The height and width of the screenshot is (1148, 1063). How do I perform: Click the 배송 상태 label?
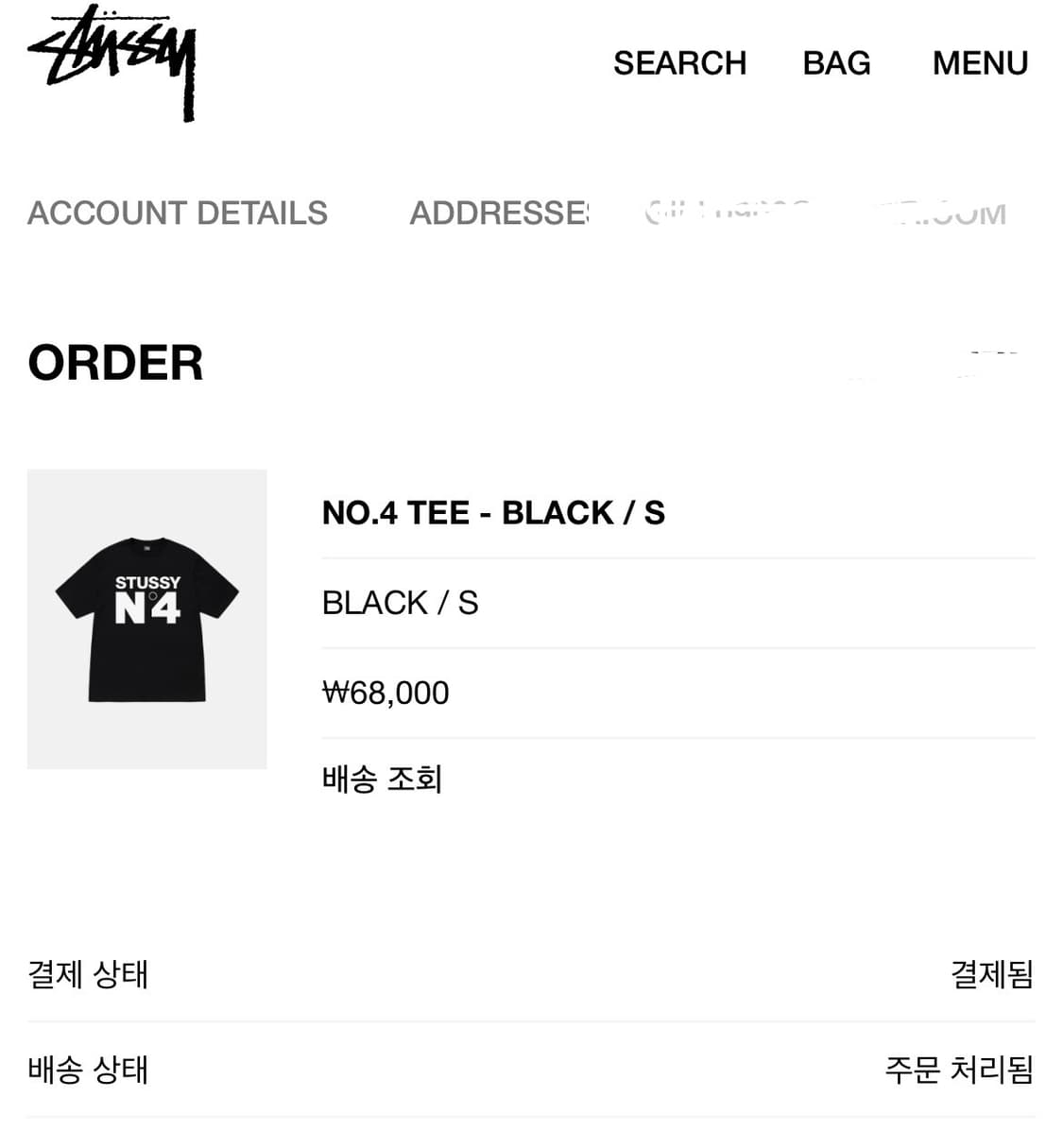coord(88,1070)
